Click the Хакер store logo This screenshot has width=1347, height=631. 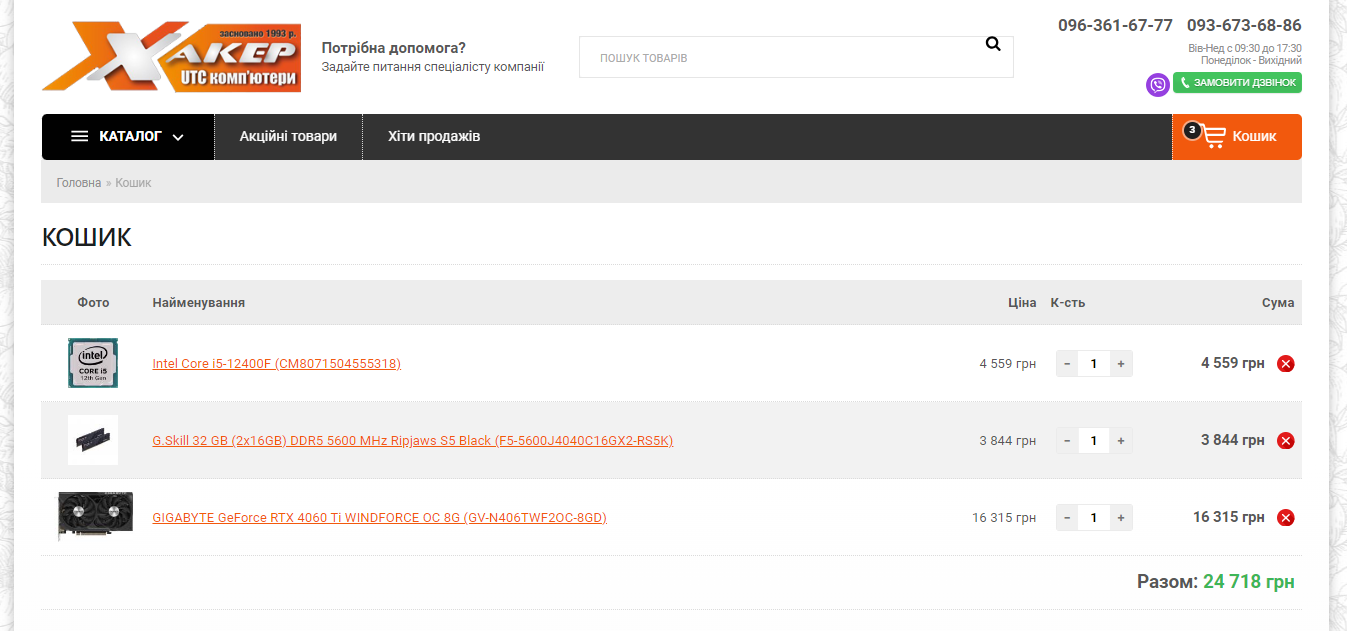click(171, 57)
